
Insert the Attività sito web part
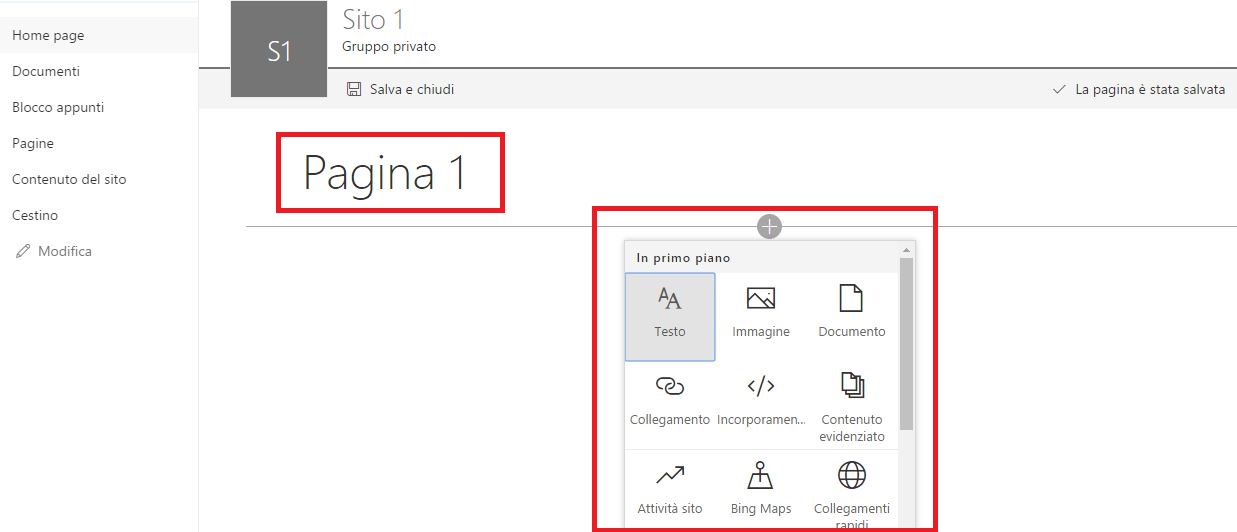coord(670,490)
